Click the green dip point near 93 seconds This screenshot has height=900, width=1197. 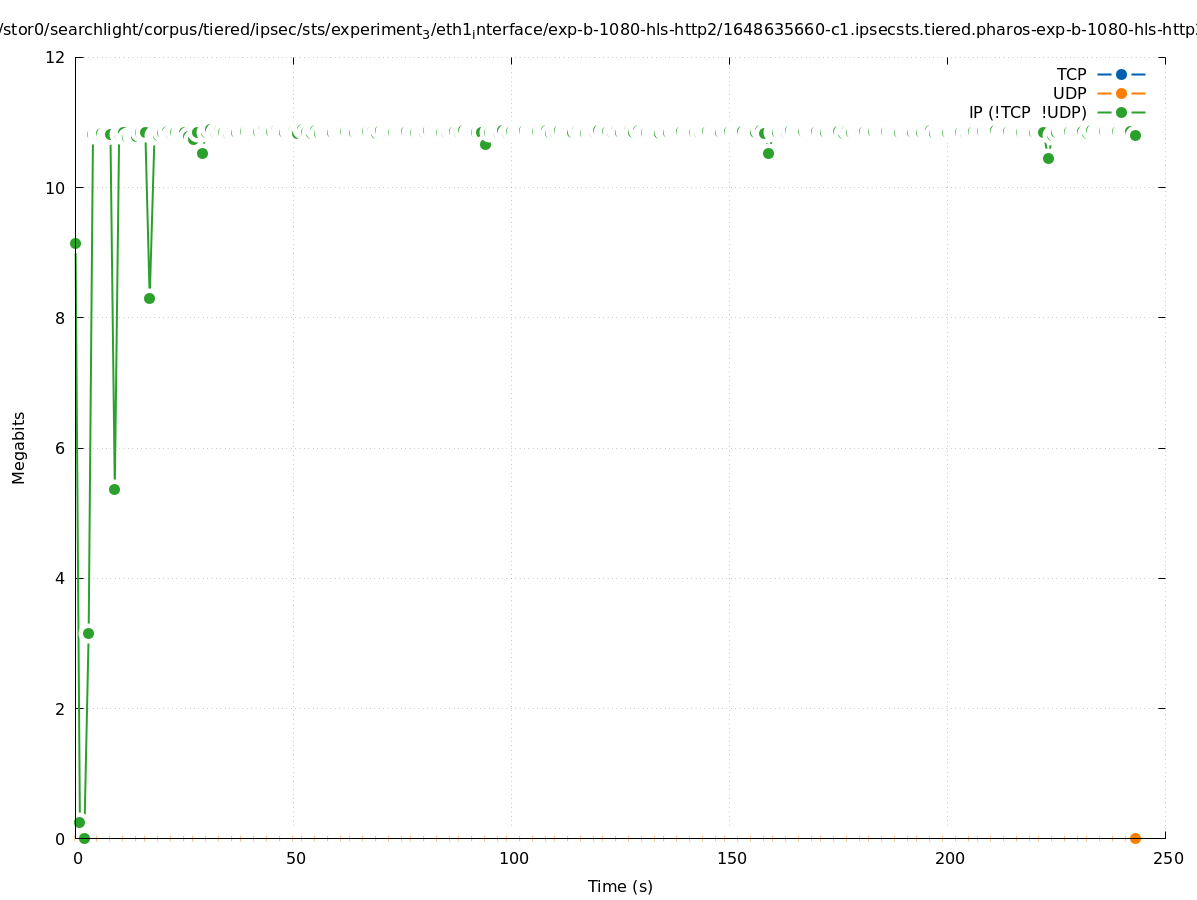click(x=485, y=144)
